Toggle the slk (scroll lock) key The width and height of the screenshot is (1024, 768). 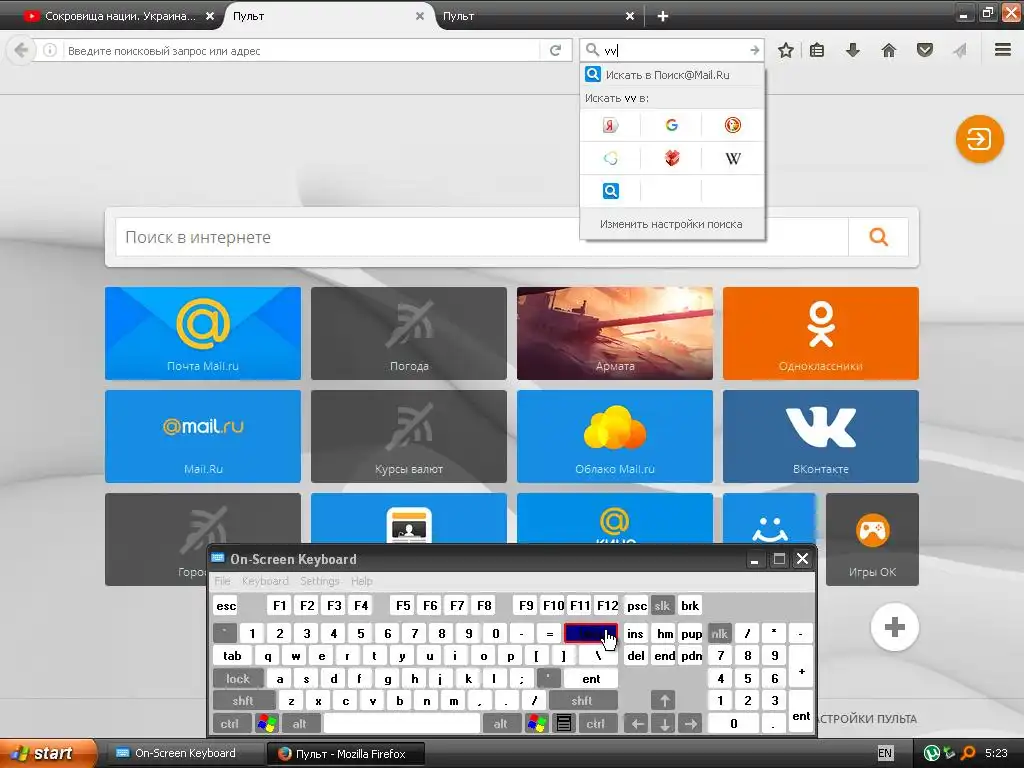[x=662, y=605]
